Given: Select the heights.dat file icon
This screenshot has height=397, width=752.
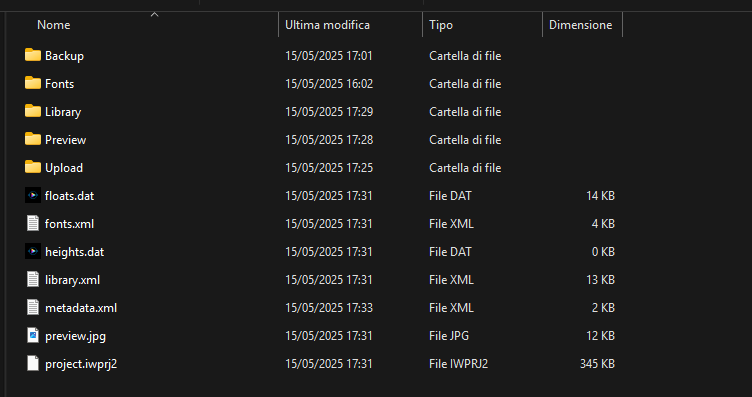Looking at the screenshot, I should pos(33,251).
